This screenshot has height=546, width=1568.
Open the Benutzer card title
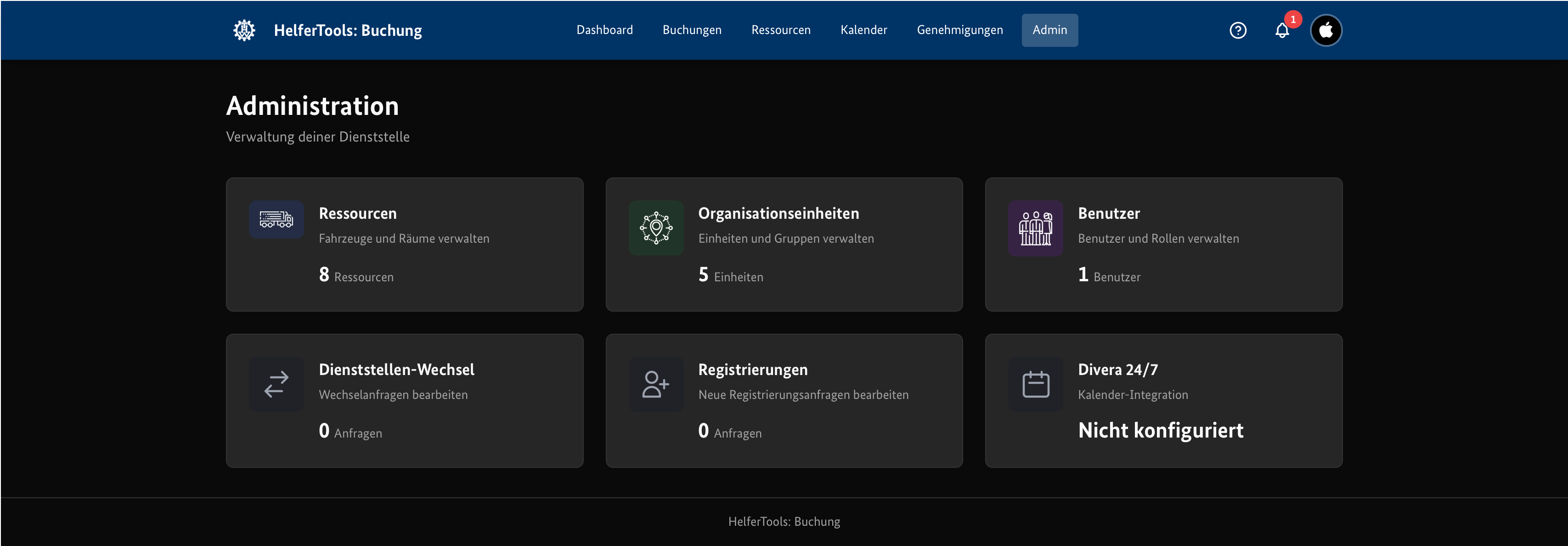coord(1108,213)
